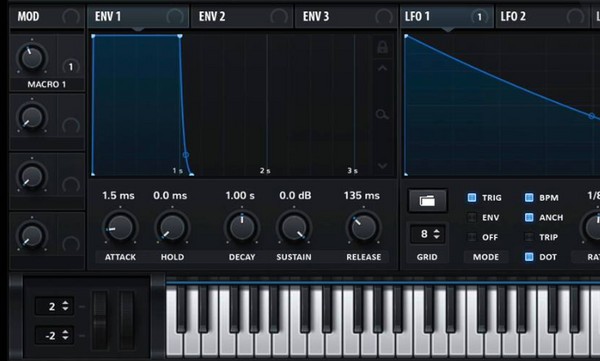This screenshot has width=600, height=361.
Task: Click the LFO 1 curve midpoint handle
Action: [592, 116]
